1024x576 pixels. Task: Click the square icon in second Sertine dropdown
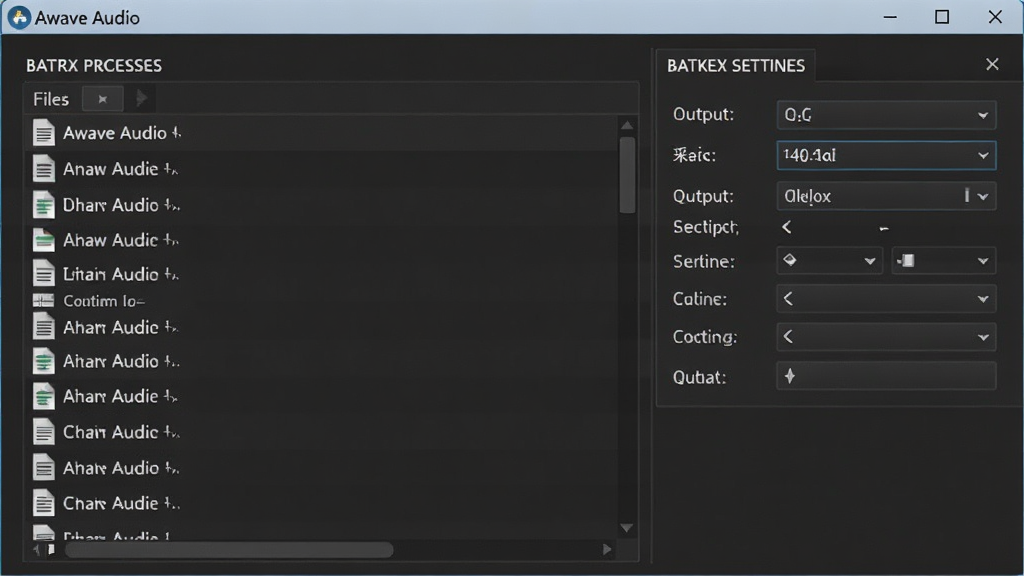pos(906,261)
